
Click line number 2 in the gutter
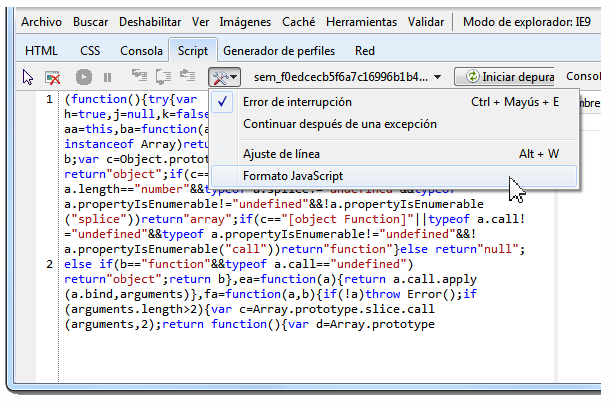point(49,264)
